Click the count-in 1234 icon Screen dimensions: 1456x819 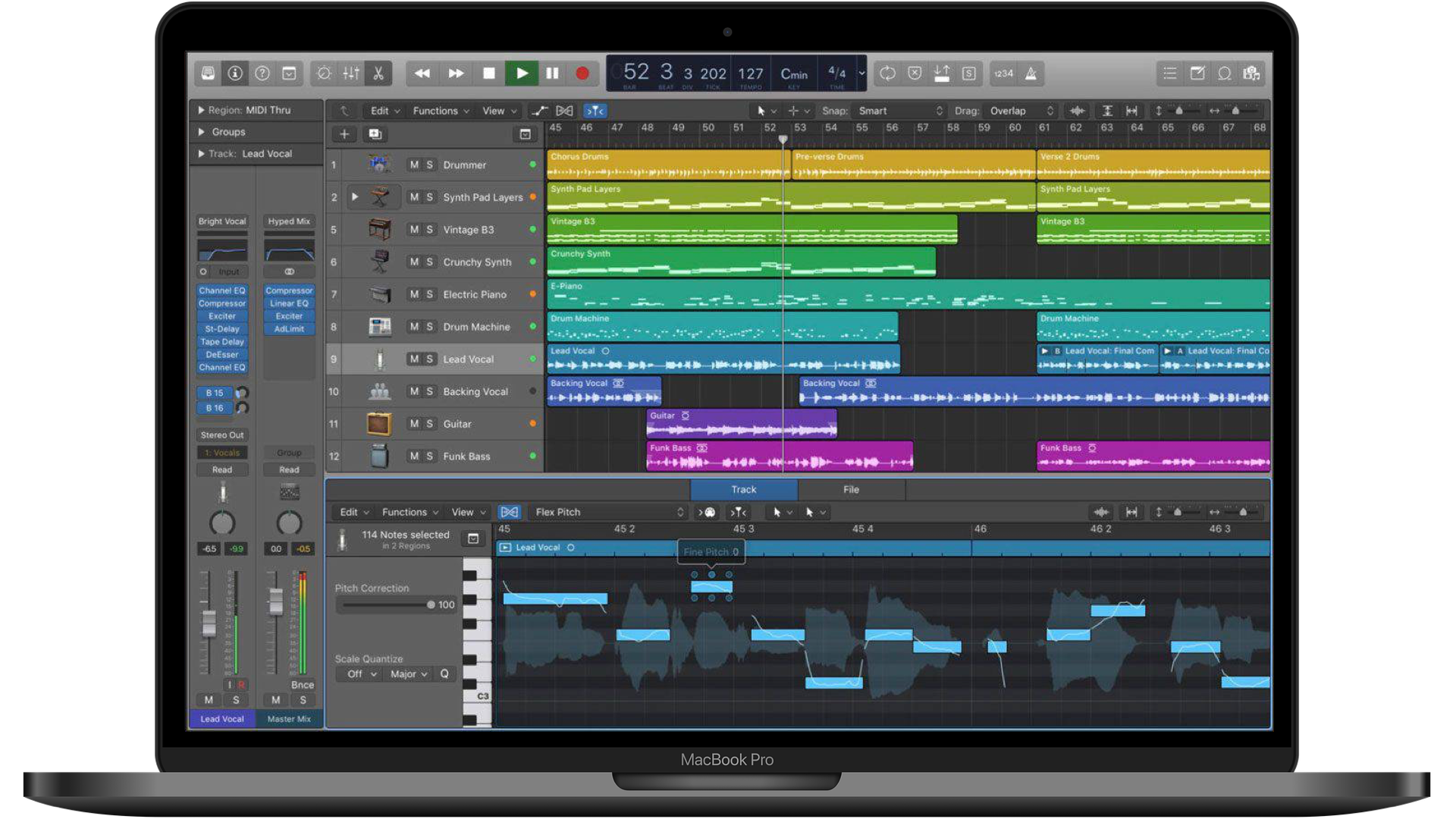coord(1003,74)
